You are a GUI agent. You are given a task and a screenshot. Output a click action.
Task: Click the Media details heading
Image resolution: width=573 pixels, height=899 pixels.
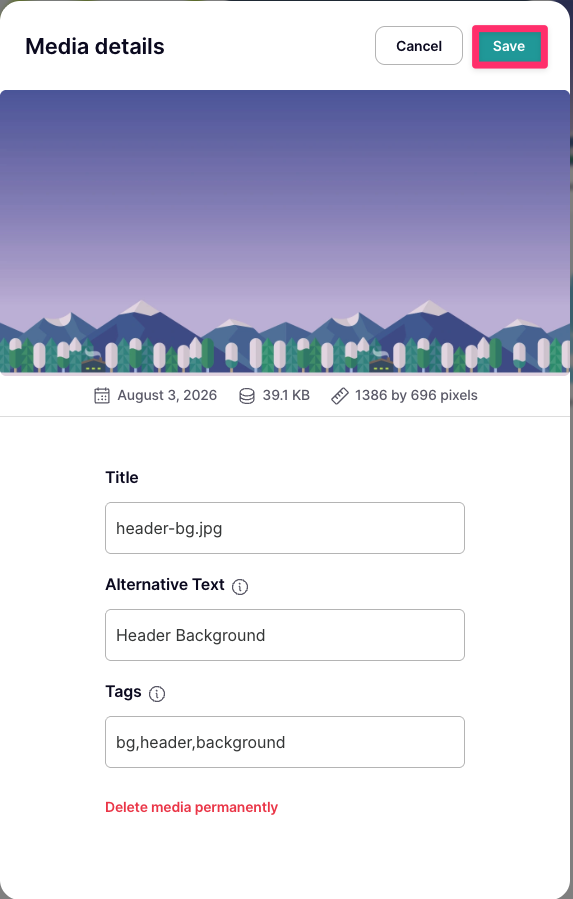click(95, 46)
